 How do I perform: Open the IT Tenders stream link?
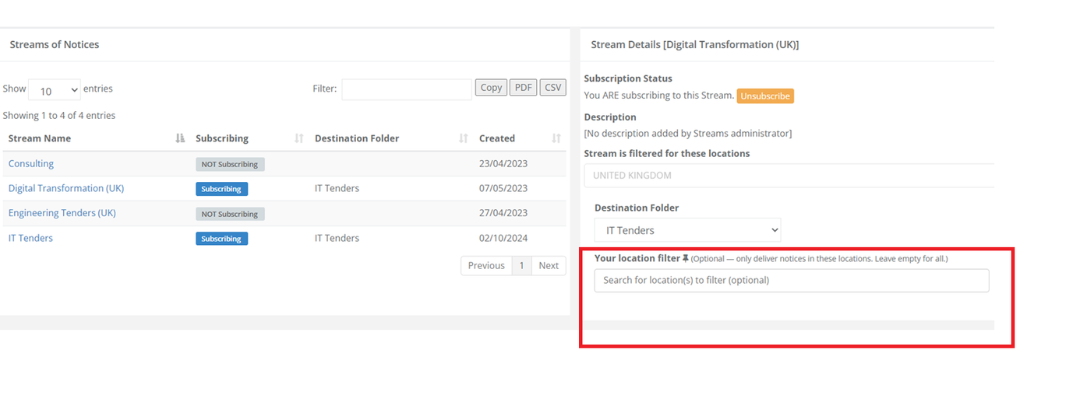tap(31, 238)
